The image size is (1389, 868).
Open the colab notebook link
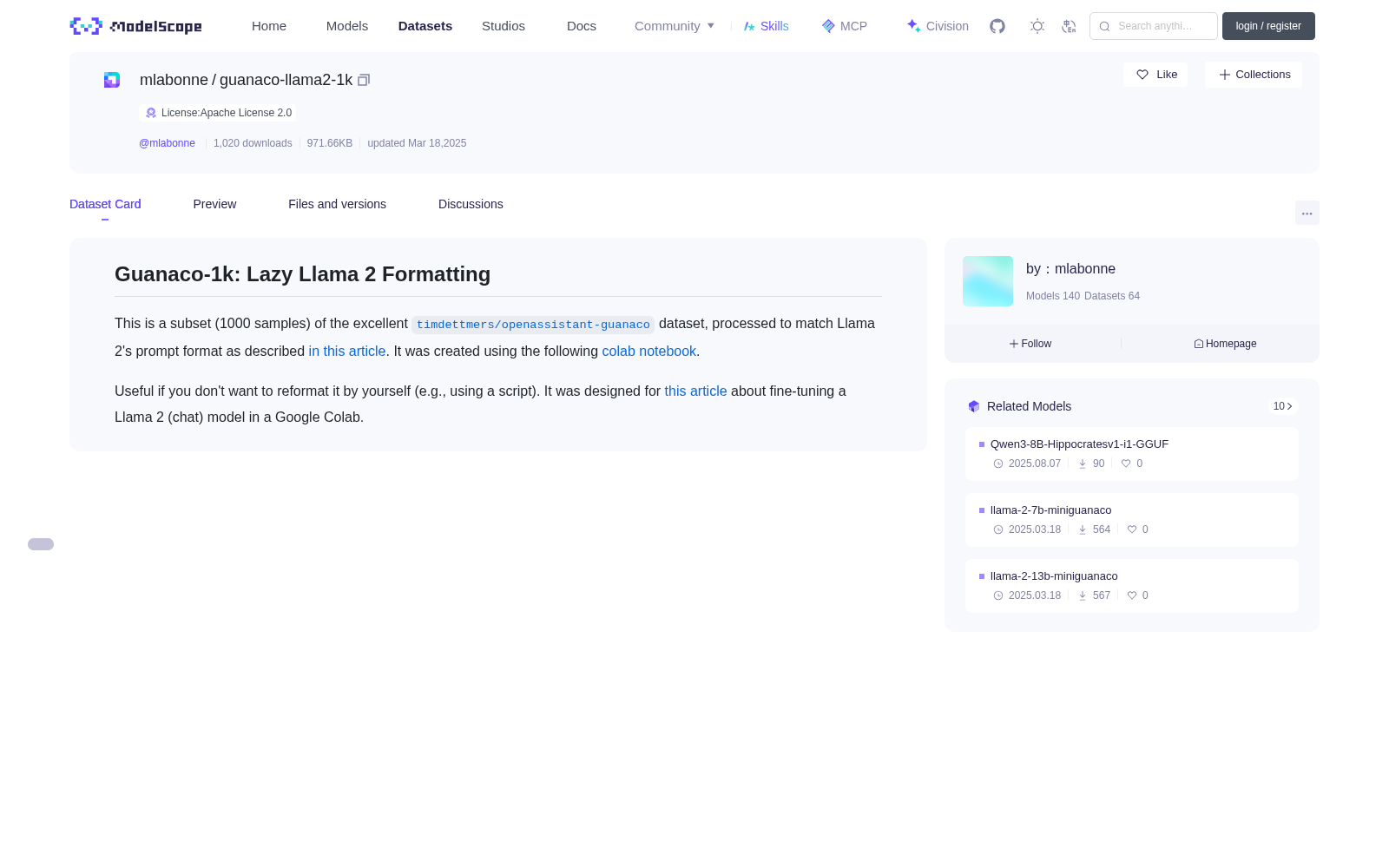[648, 352]
